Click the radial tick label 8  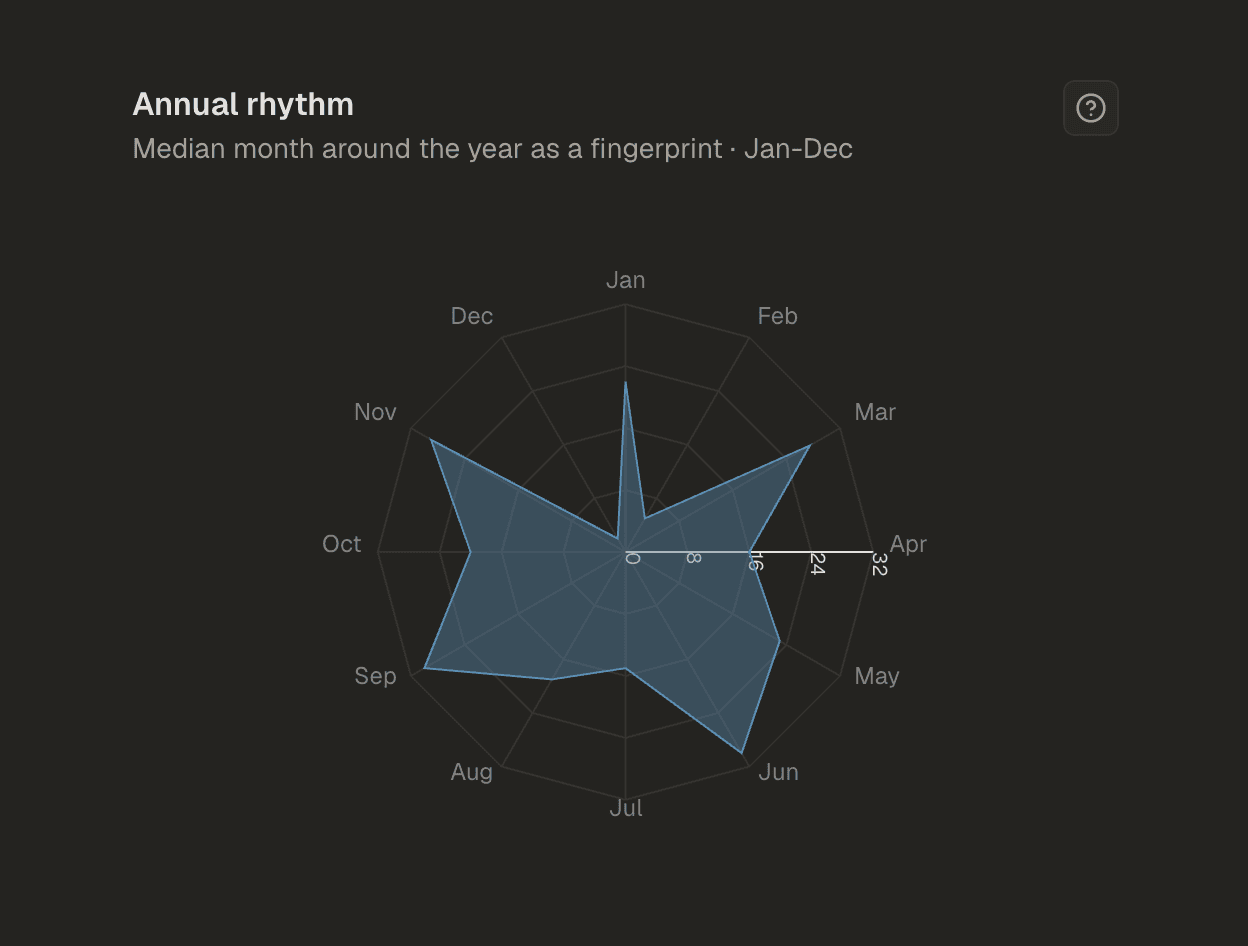[692, 559]
